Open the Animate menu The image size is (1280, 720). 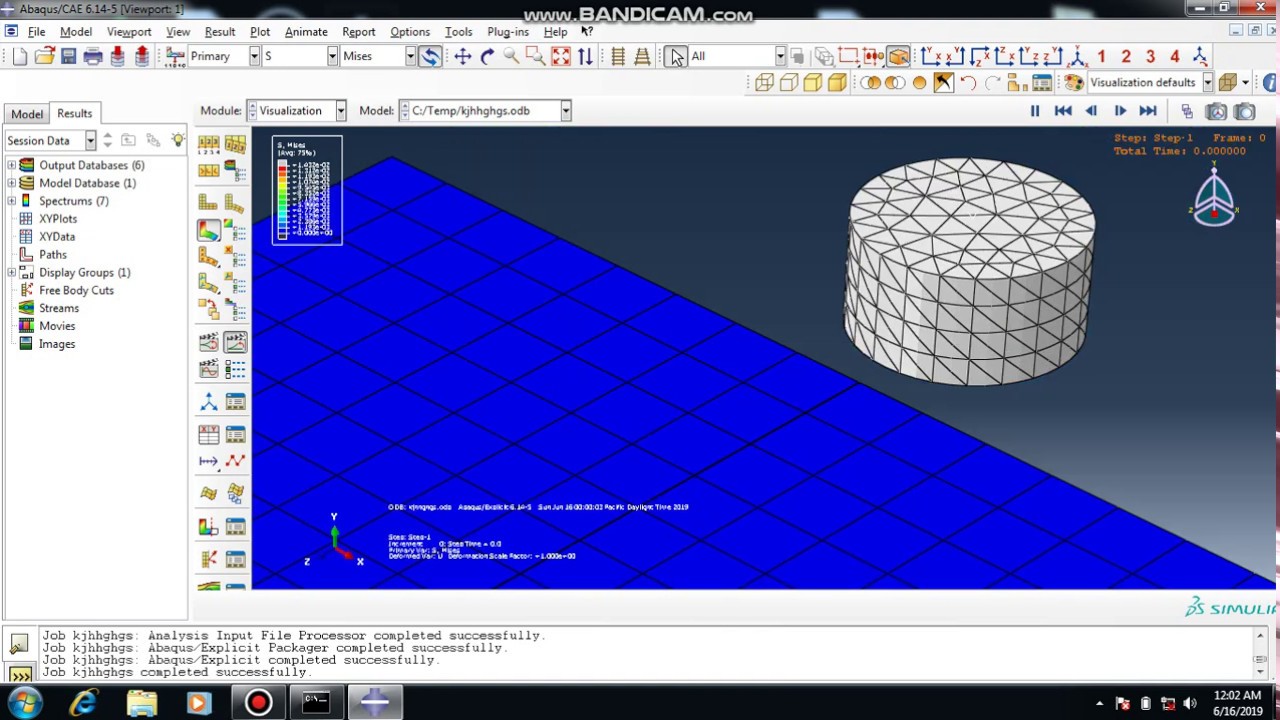point(306,32)
